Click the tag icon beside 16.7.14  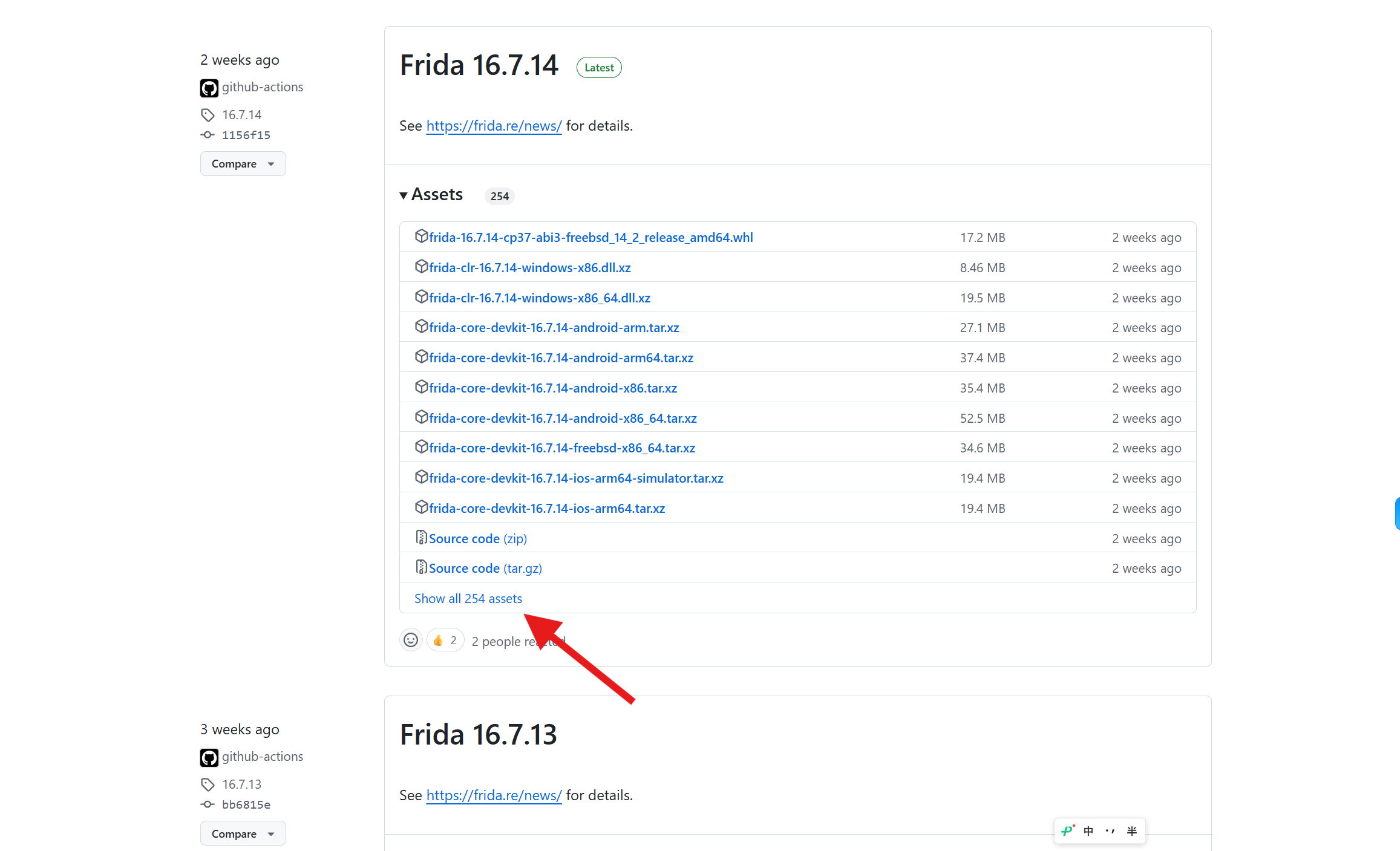coord(208,115)
